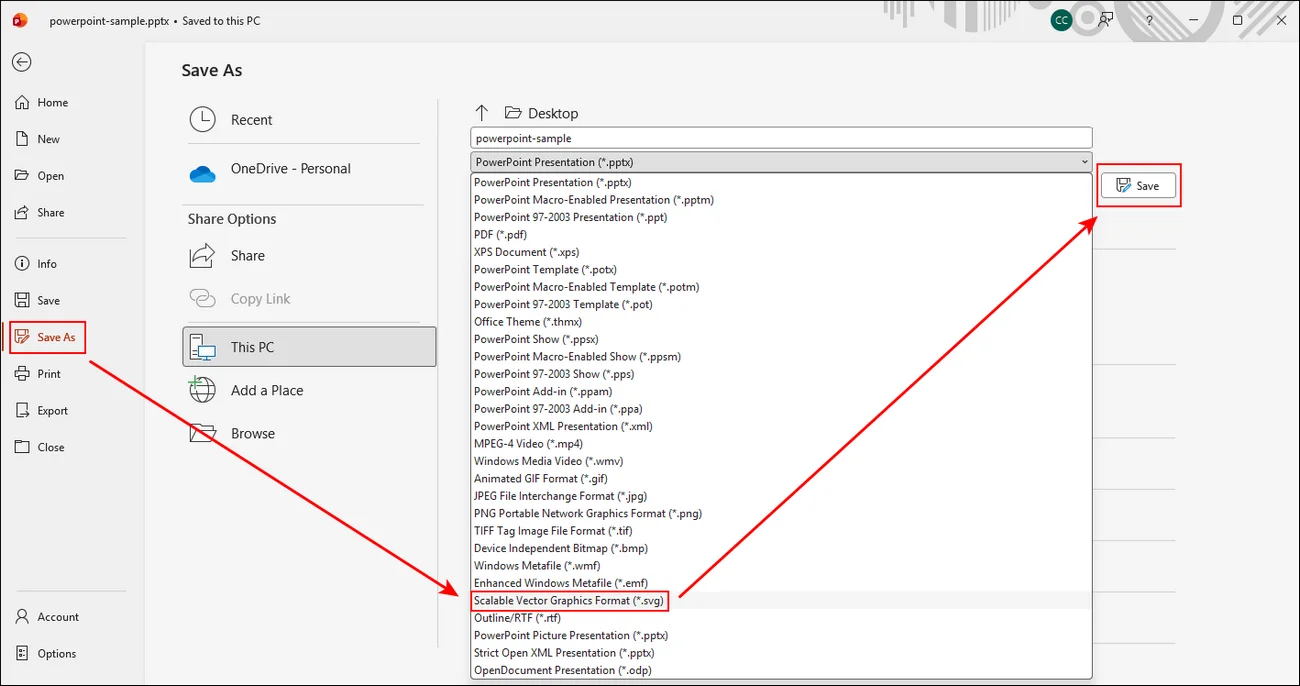Viewport: 1300px width, 686px height.
Task: Select PowerPoint 97-2003 Show (*.pps)
Action: [x=781, y=374]
